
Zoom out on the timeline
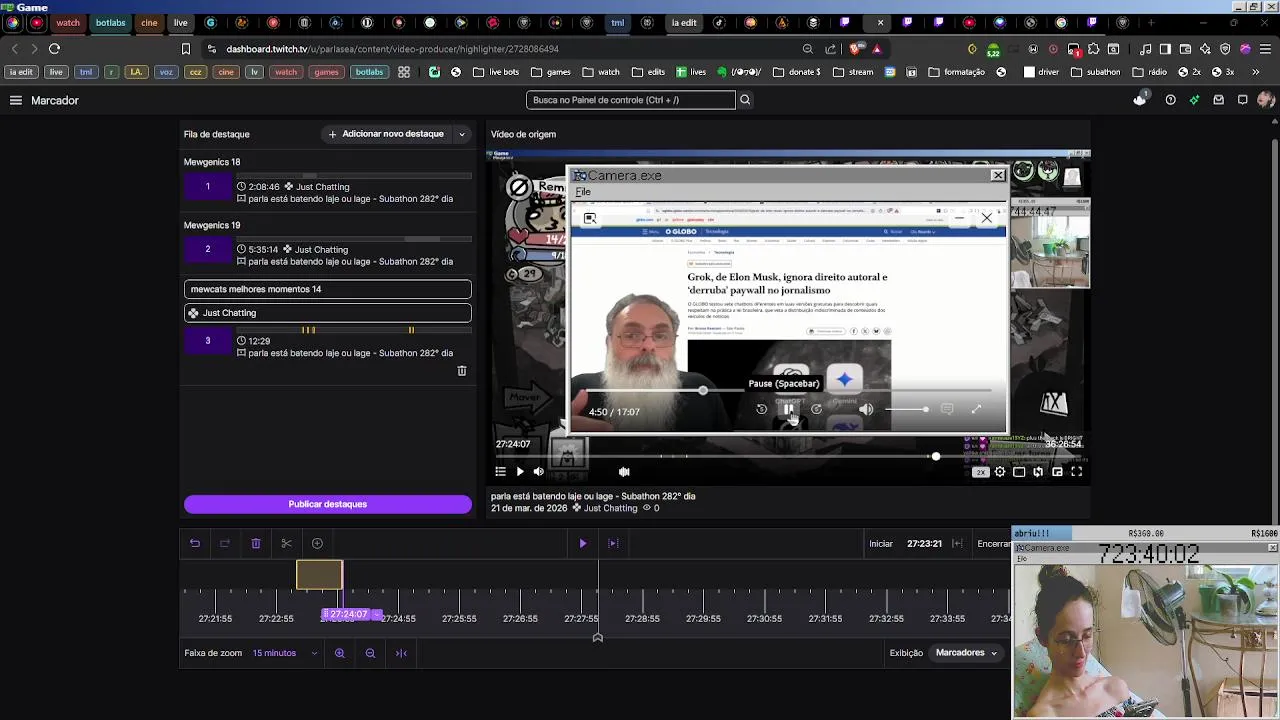tap(370, 653)
